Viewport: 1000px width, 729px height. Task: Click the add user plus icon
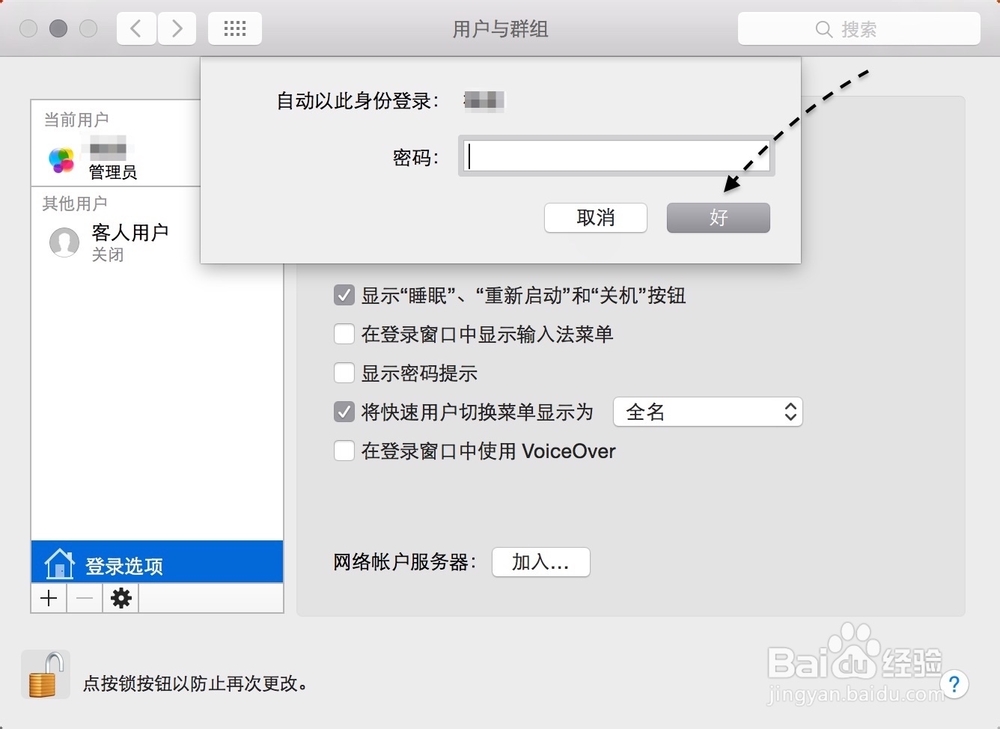[x=48, y=598]
